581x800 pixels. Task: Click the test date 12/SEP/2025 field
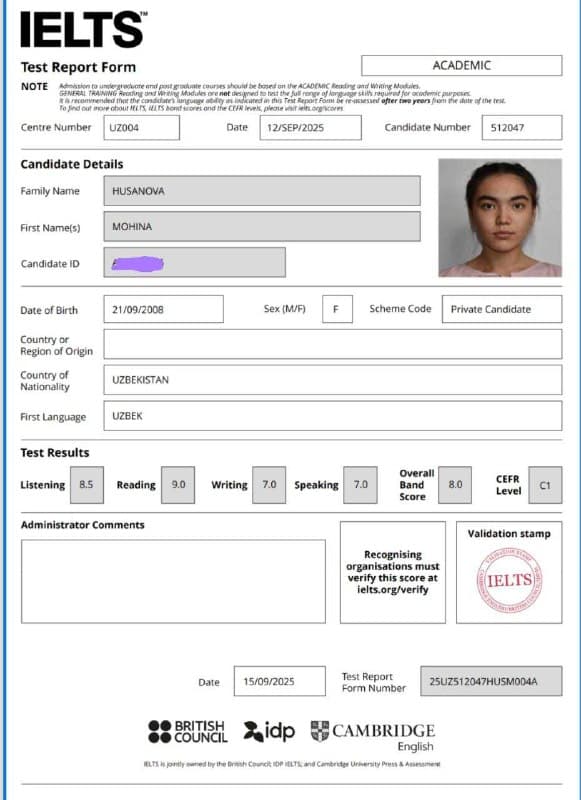click(310, 128)
